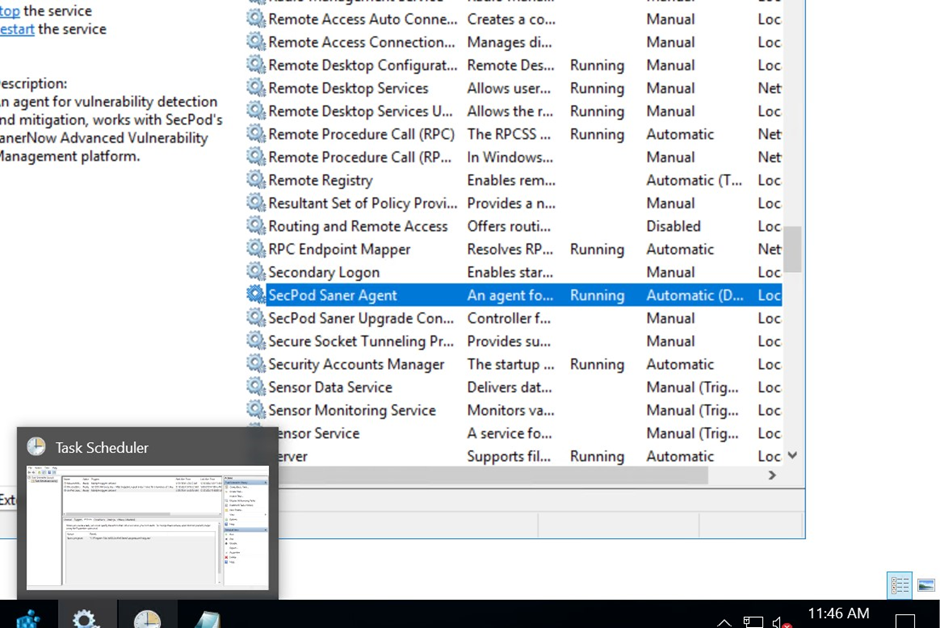This screenshot has width=940, height=628.
Task: Click the 'Creates a co...' description cell
Action: point(511,19)
